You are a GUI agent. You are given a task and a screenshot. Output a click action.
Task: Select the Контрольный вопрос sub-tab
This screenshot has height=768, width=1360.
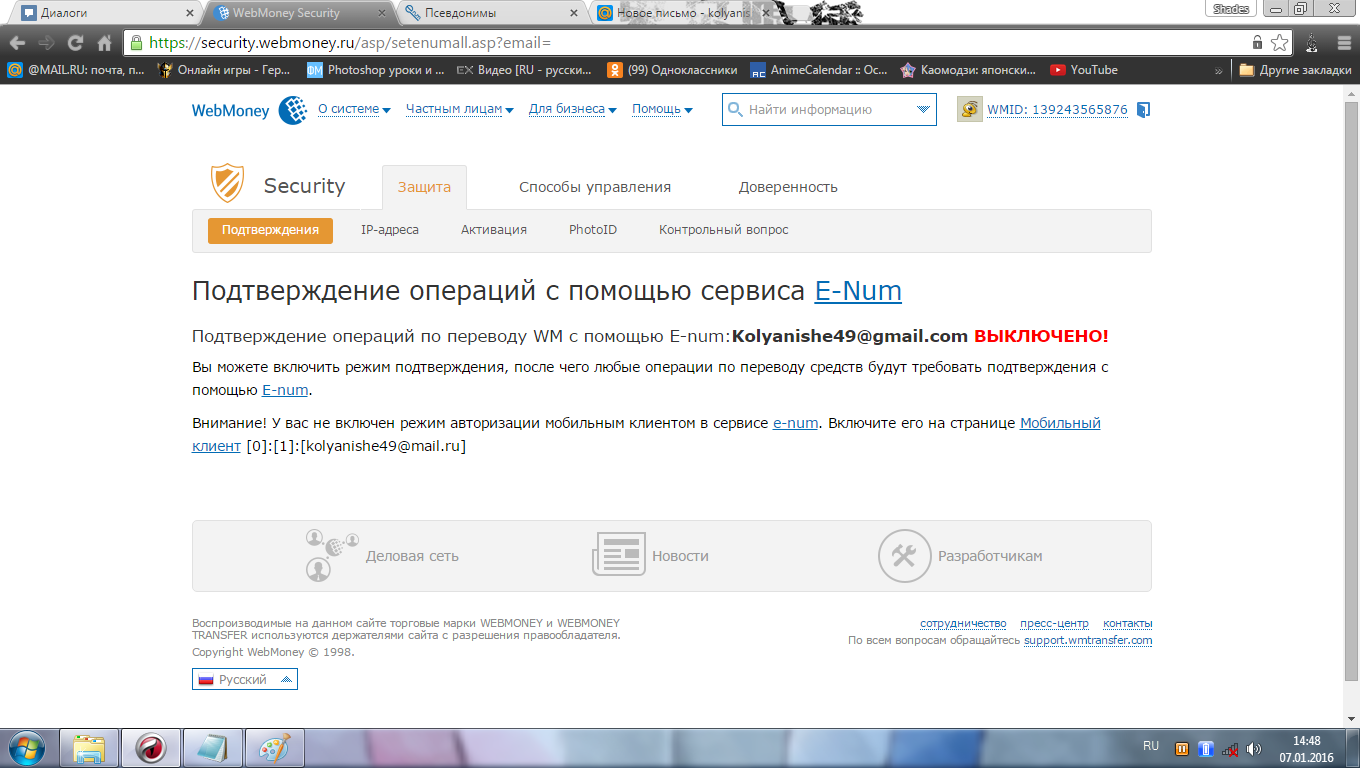pos(724,230)
